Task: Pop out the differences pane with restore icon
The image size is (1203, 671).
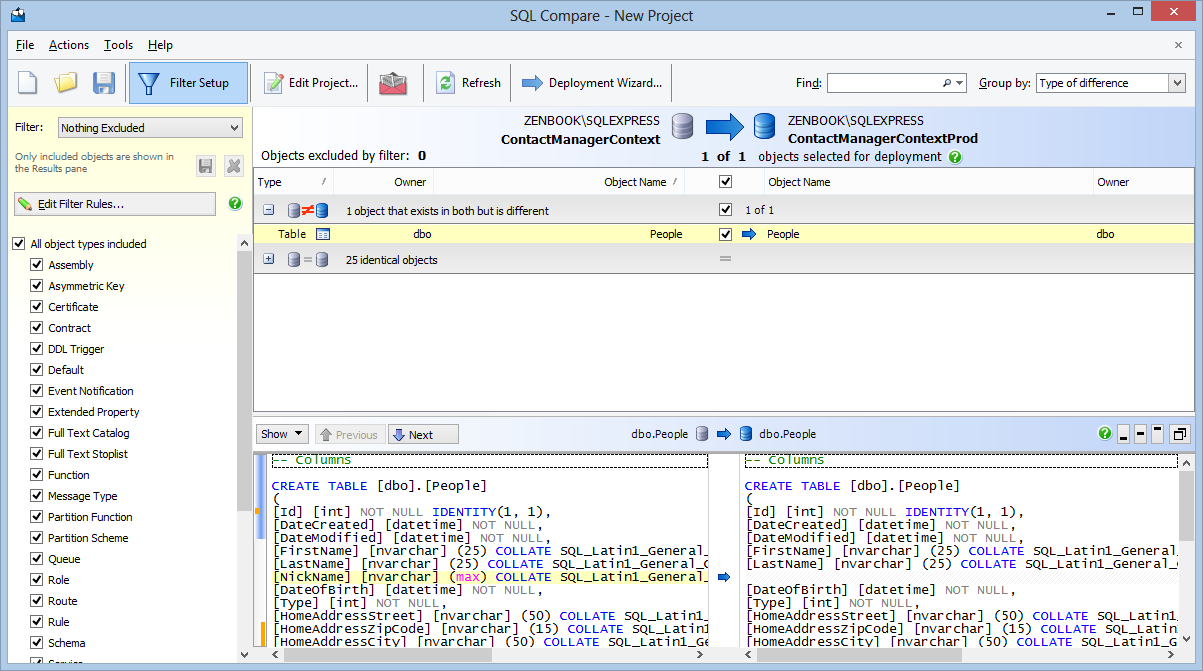Action: coord(1180,434)
